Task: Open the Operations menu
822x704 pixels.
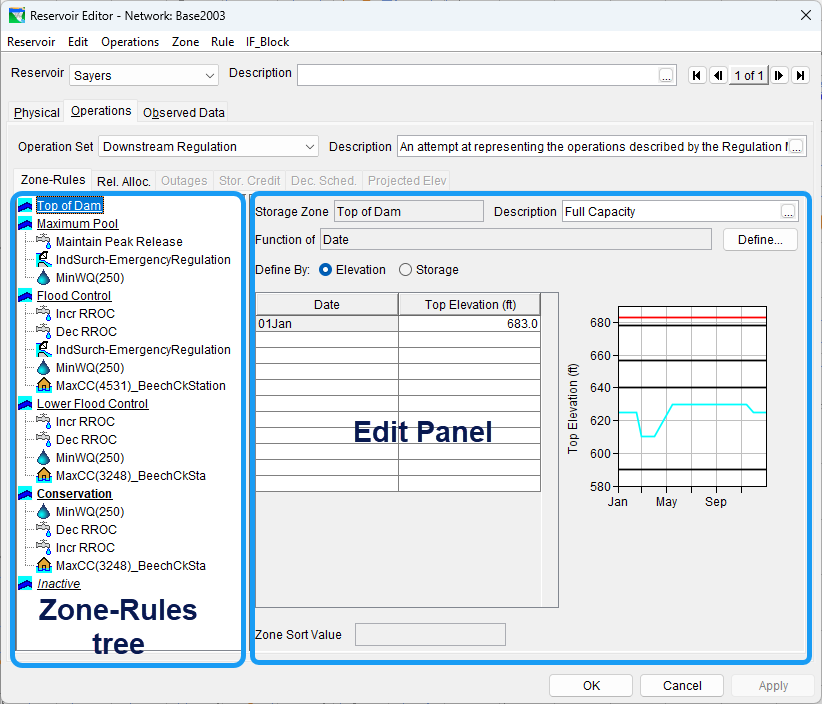Action: 130,42
